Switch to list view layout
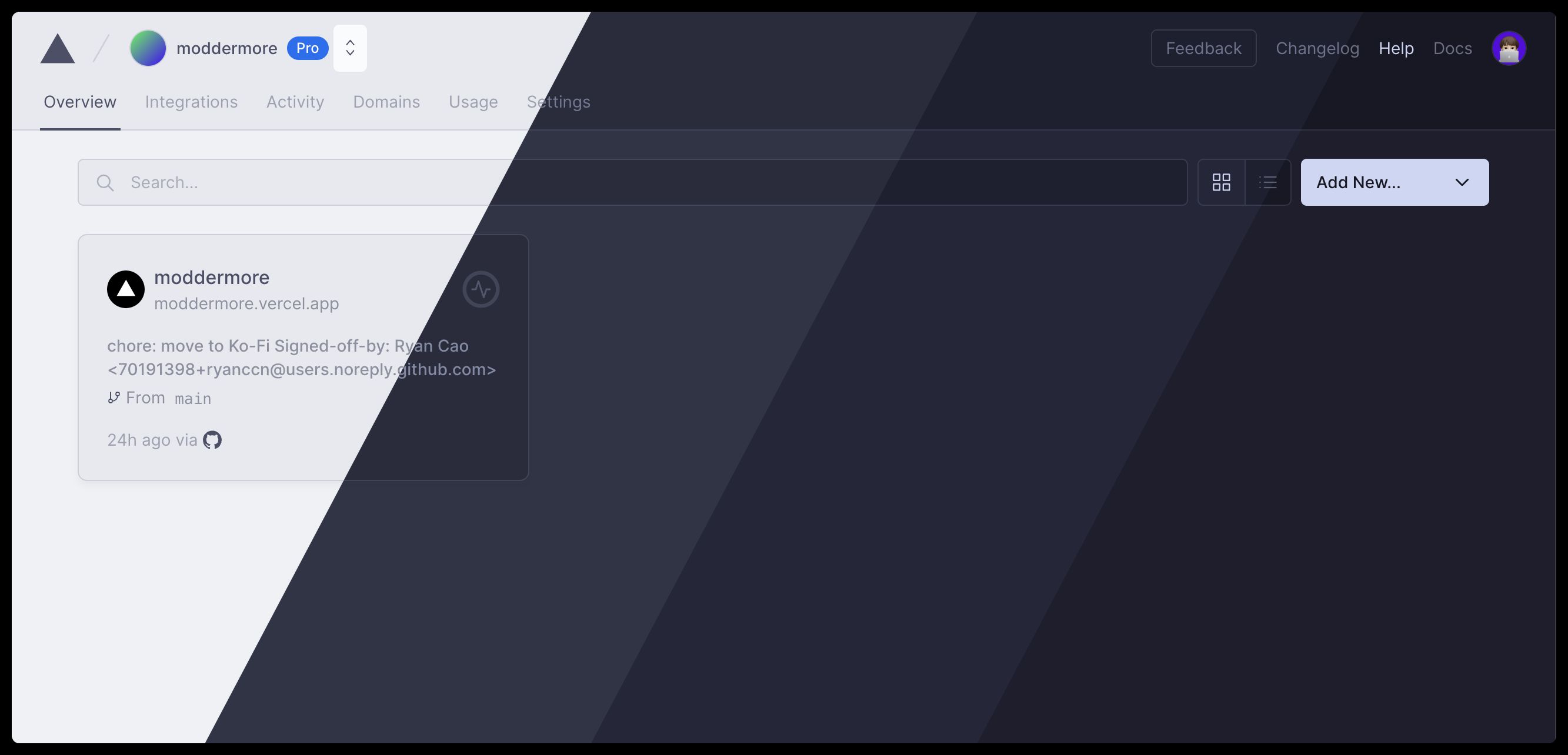This screenshot has width=1568, height=755. [x=1268, y=182]
